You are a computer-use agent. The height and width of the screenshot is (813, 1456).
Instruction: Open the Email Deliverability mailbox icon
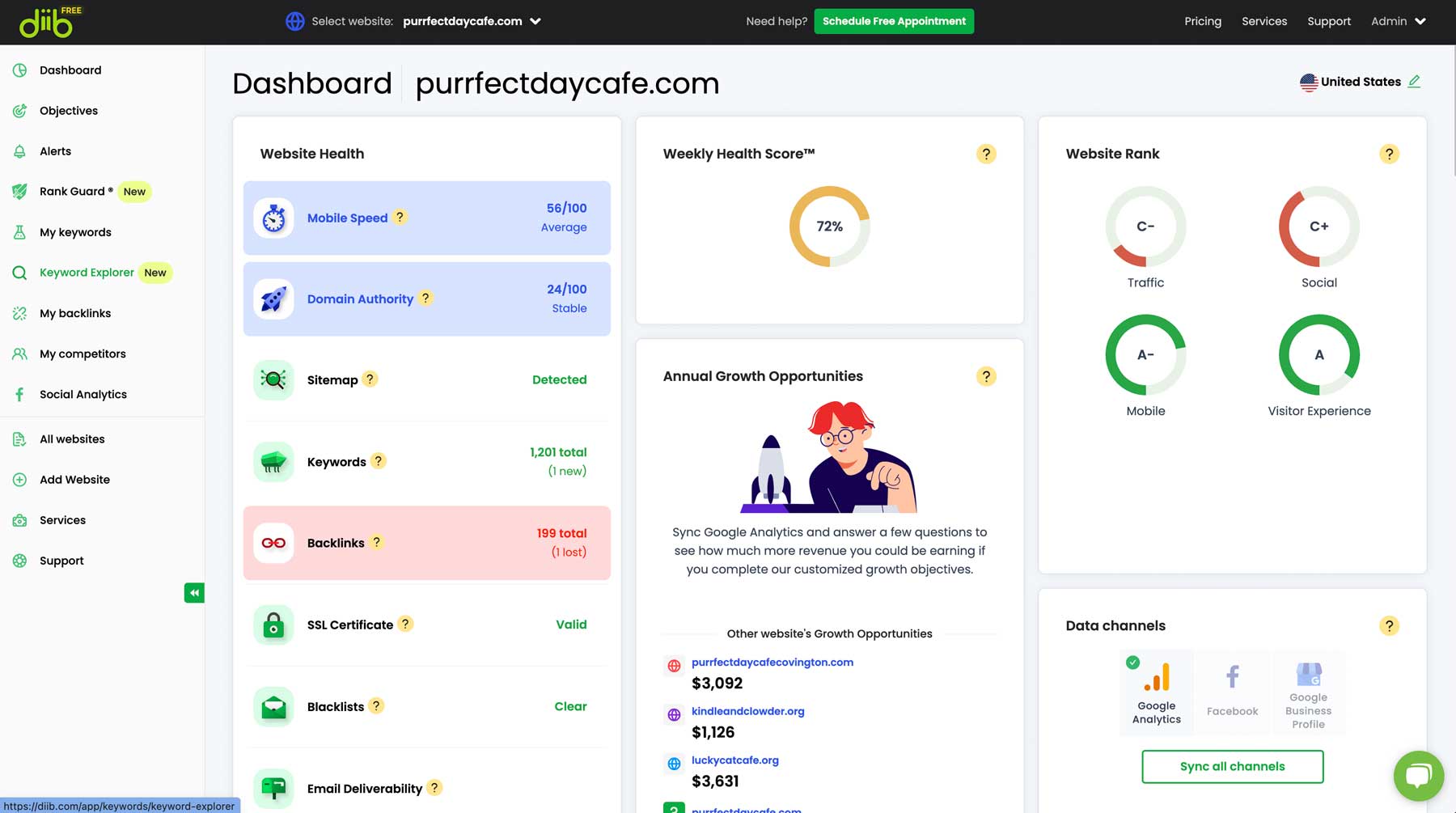(x=273, y=787)
